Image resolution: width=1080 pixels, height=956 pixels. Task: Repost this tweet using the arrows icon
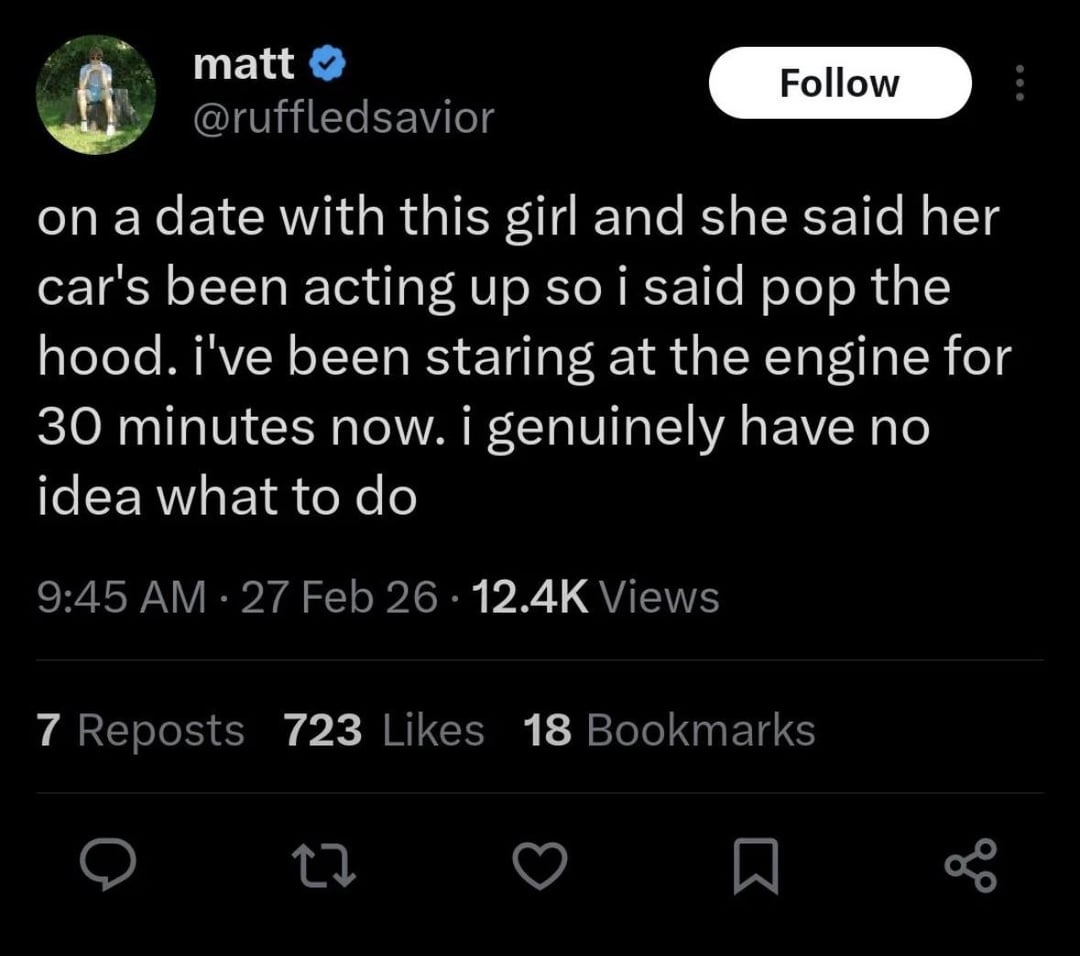(322, 865)
